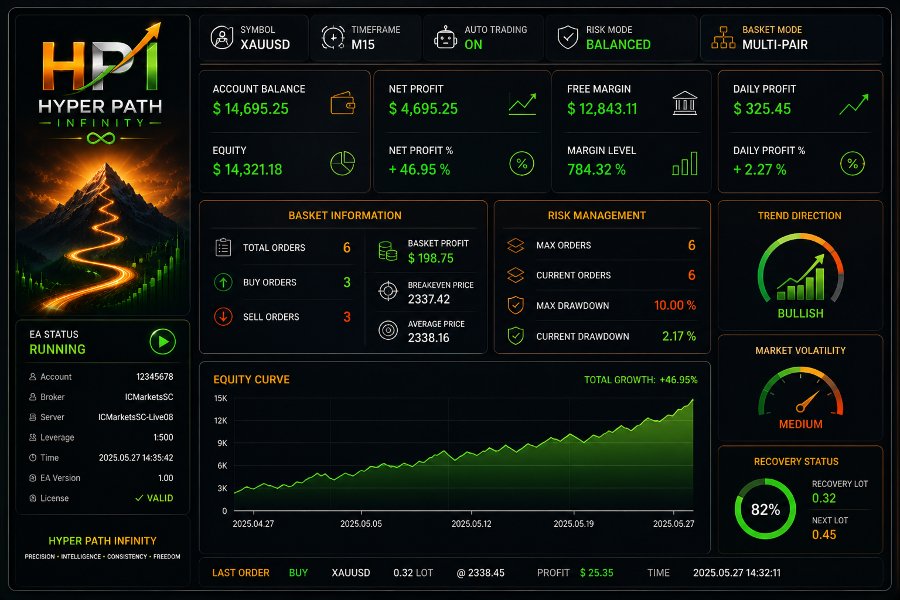This screenshot has height=600, width=900.
Task: Select the Basket Information panel header
Action: pos(345,215)
